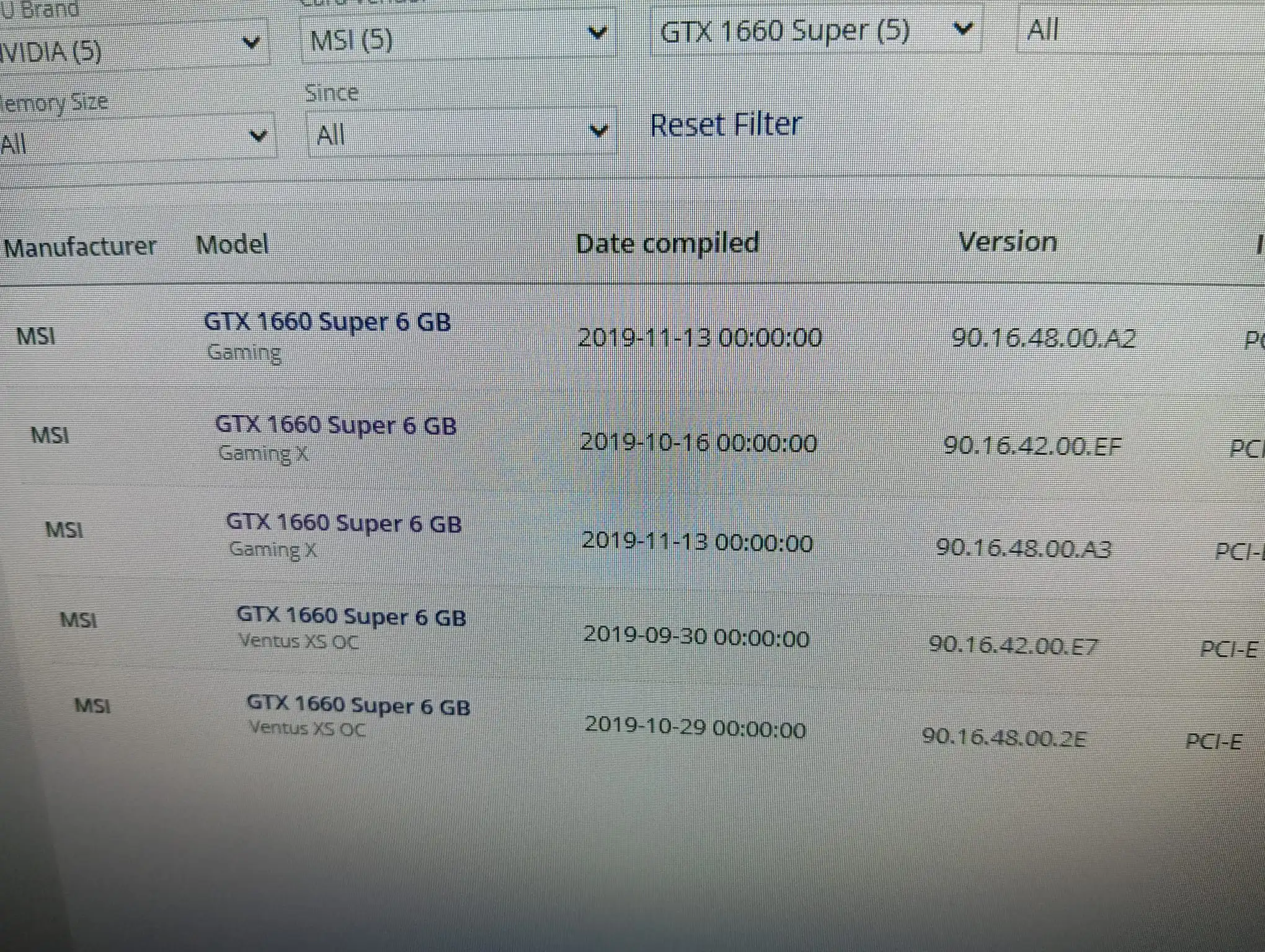1265x952 pixels.
Task: Click MSI in the 90.16.48.00.A2 row
Action: [36, 336]
